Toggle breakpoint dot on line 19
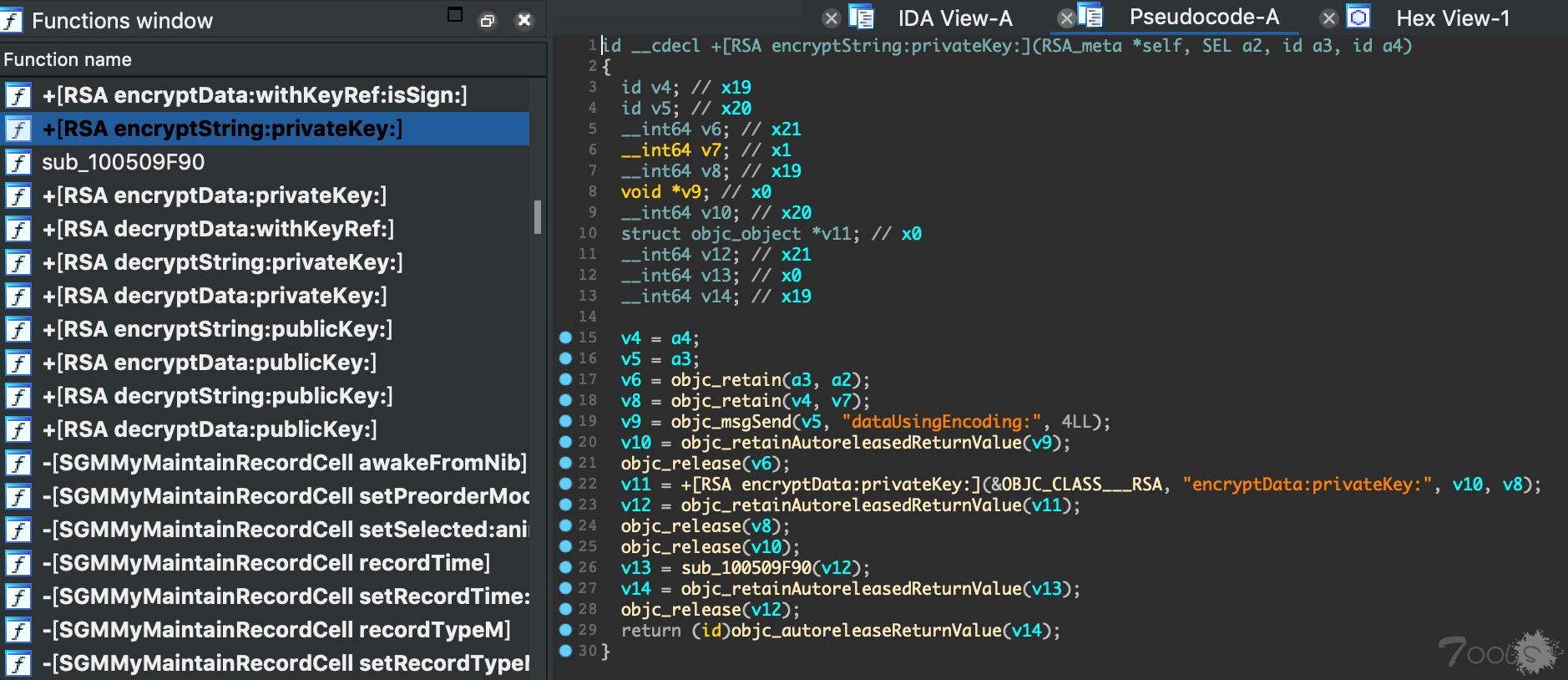 (x=565, y=421)
